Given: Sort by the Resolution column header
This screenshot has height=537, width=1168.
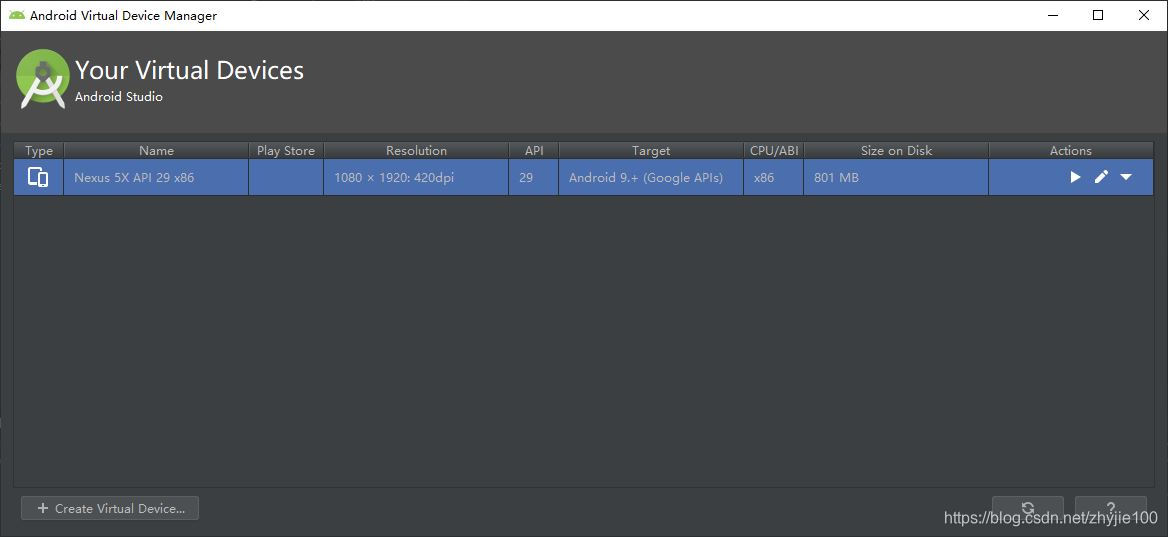Looking at the screenshot, I should [x=416, y=150].
